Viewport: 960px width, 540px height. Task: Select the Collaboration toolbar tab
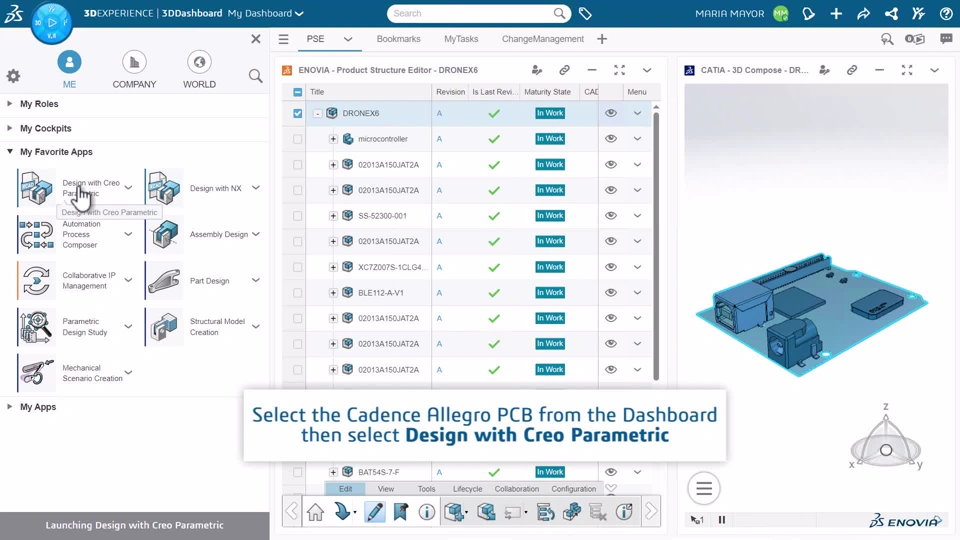[517, 489]
